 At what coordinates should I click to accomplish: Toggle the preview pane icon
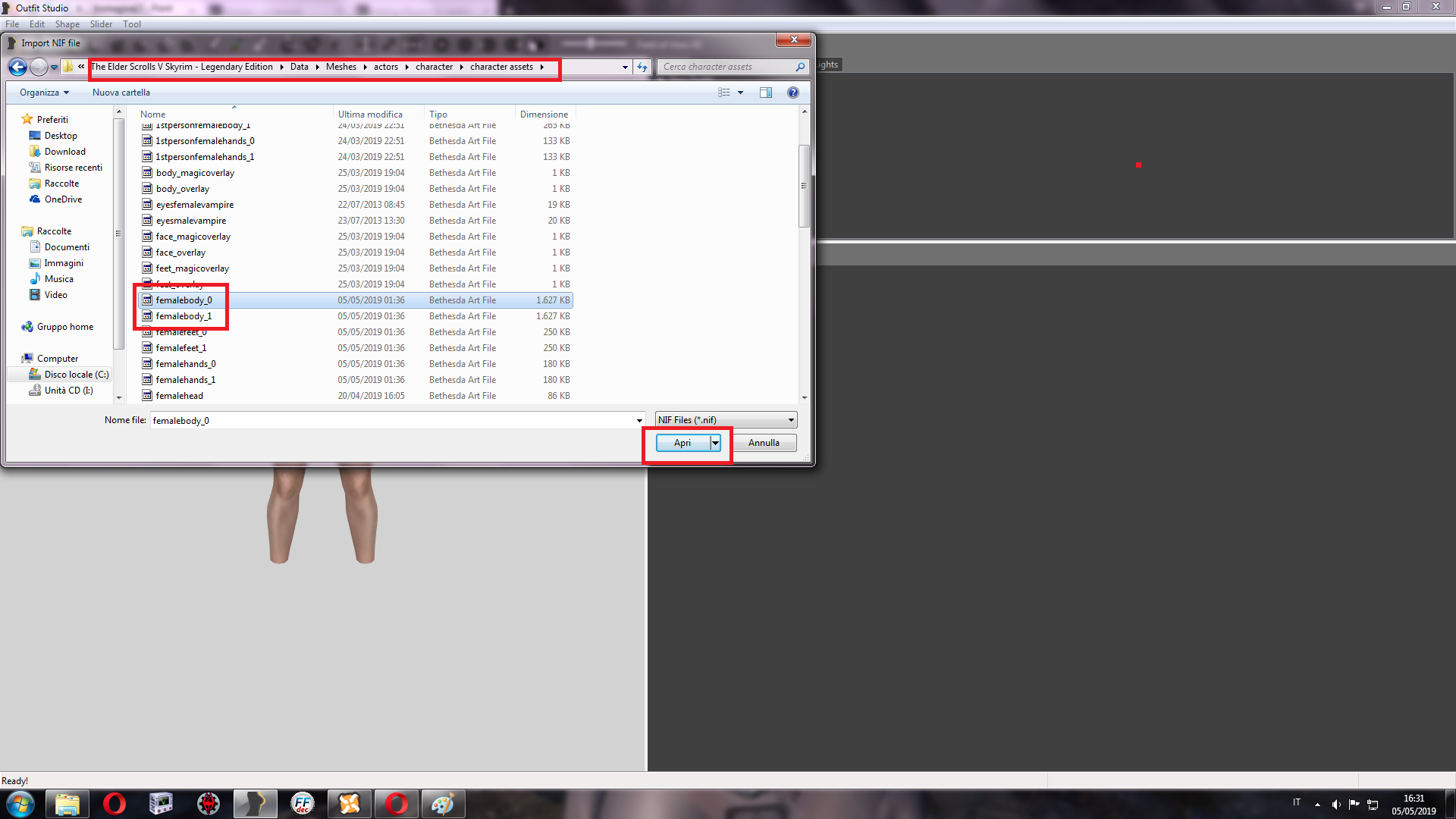[x=766, y=93]
